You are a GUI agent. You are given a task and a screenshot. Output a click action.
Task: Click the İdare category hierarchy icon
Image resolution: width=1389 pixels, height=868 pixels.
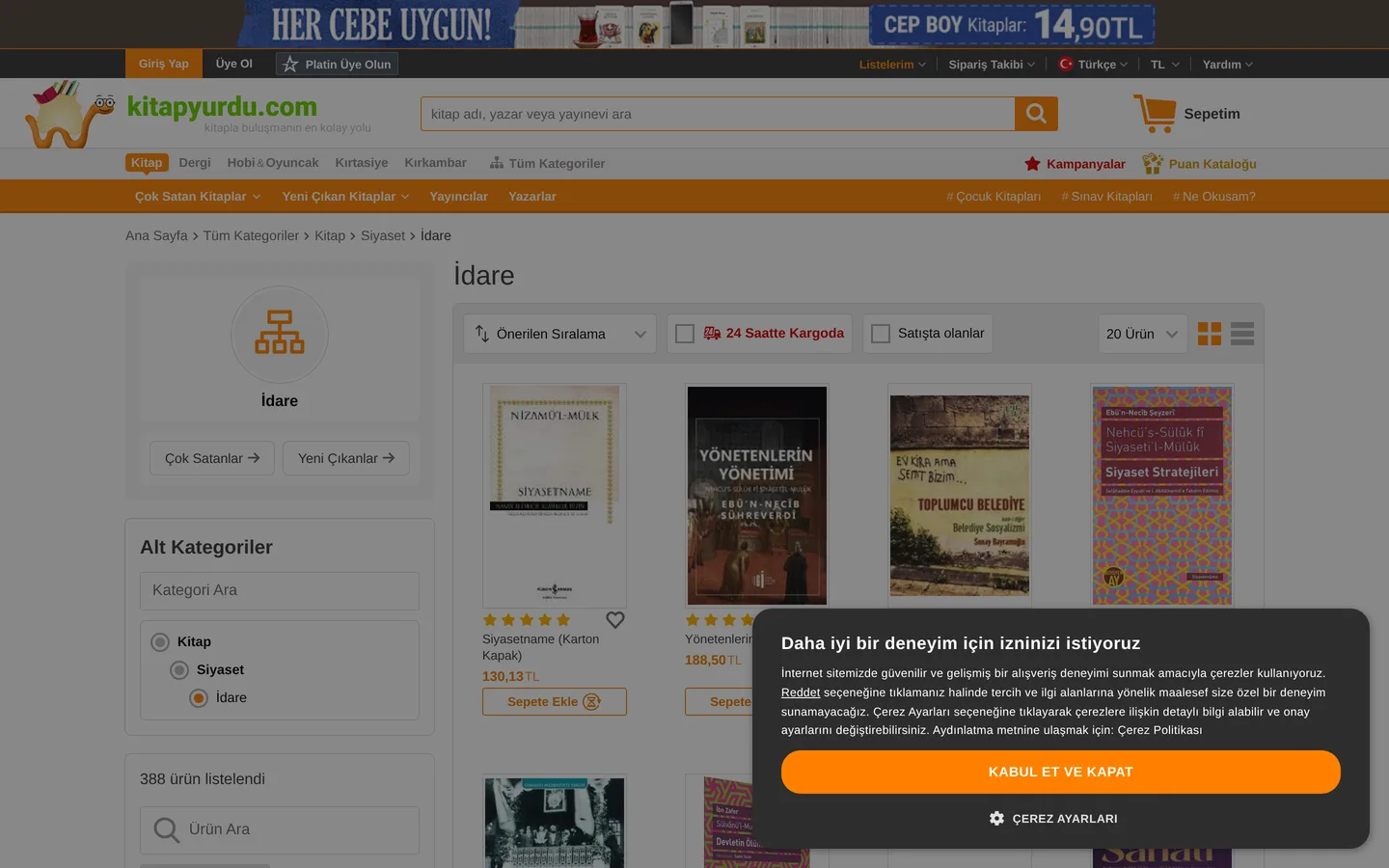pyautogui.click(x=280, y=334)
